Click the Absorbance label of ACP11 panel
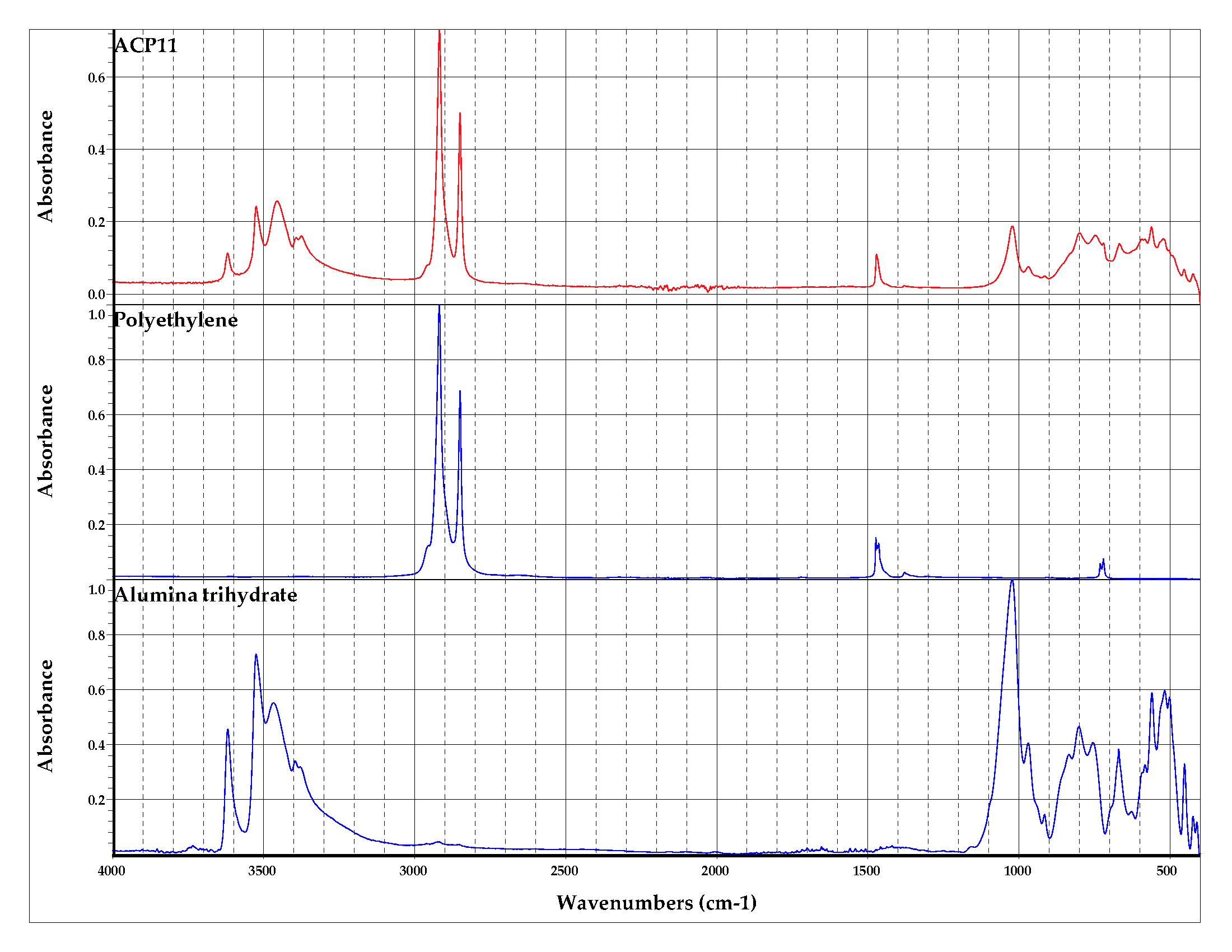Screen dimensions: 1232x952 46,166
